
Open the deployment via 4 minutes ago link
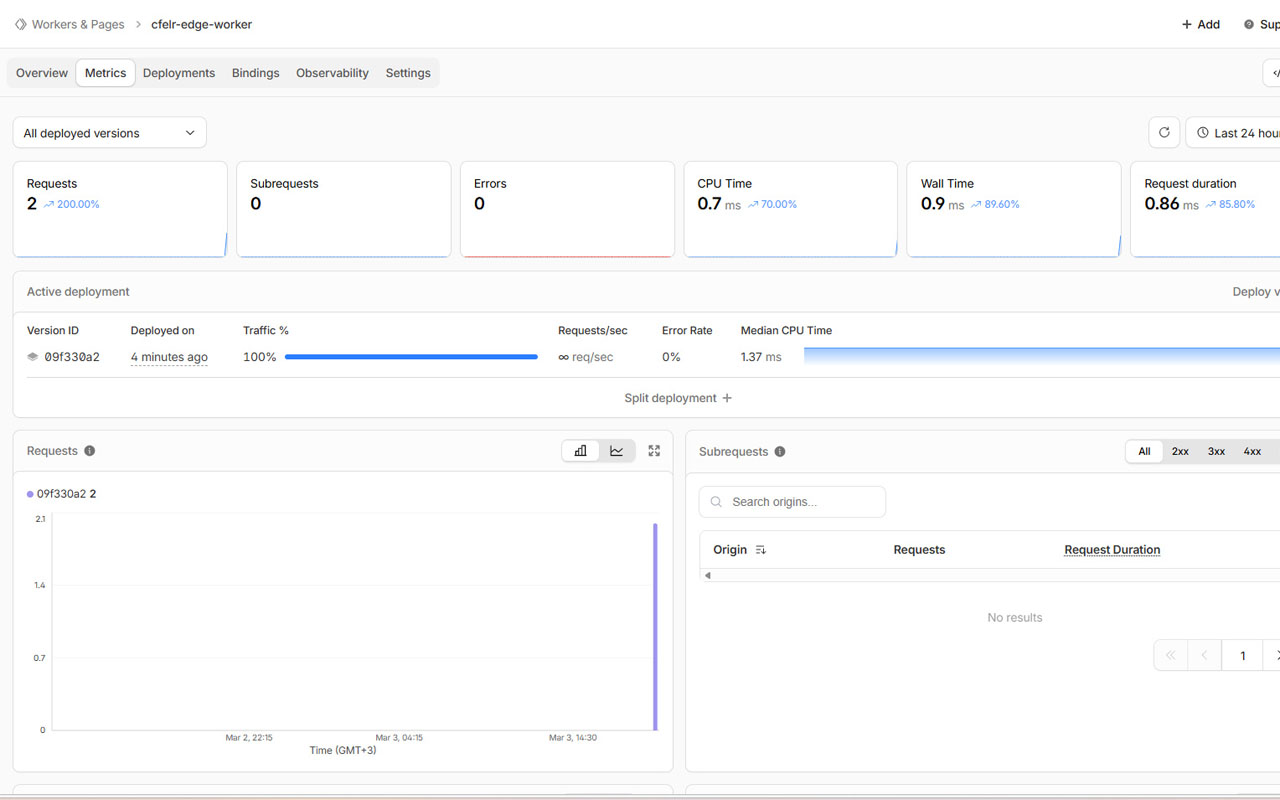pyautogui.click(x=169, y=356)
